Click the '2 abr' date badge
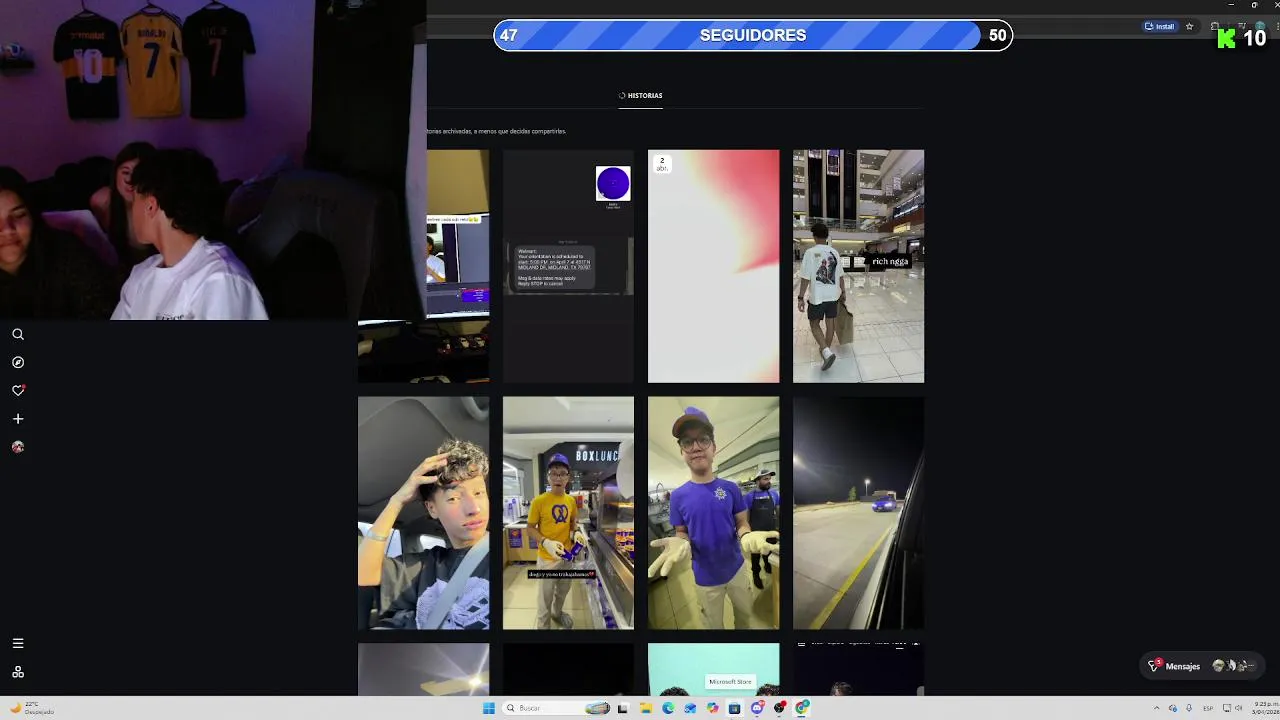The width and height of the screenshot is (1280, 720). tap(661, 164)
